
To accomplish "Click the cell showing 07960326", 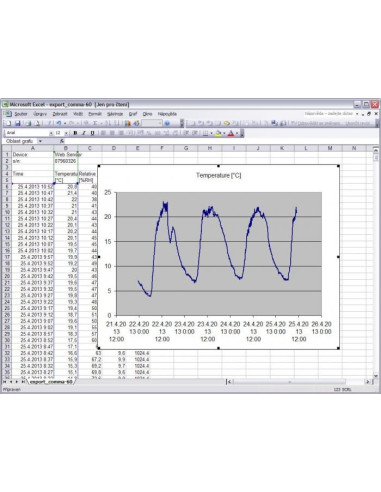I will [x=66, y=161].
